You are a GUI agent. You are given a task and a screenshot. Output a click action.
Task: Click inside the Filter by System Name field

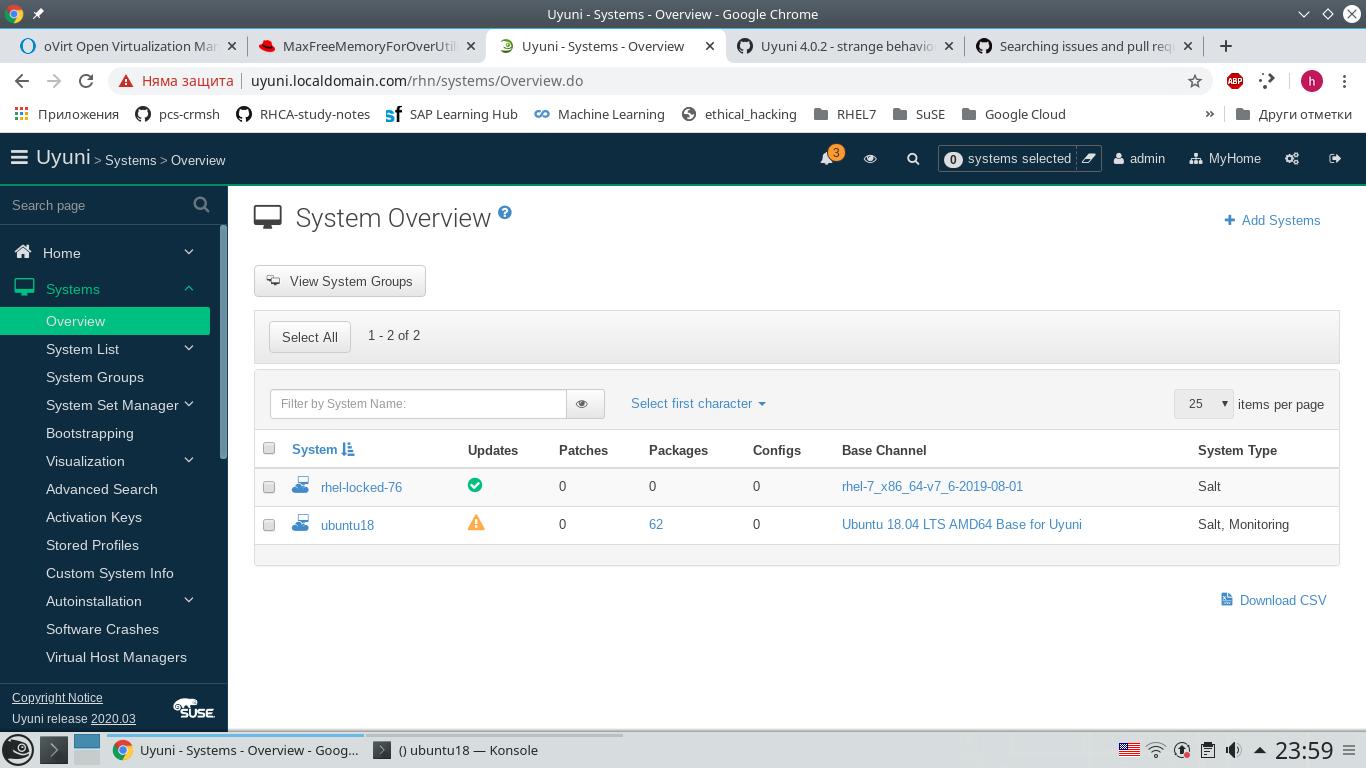pos(418,403)
